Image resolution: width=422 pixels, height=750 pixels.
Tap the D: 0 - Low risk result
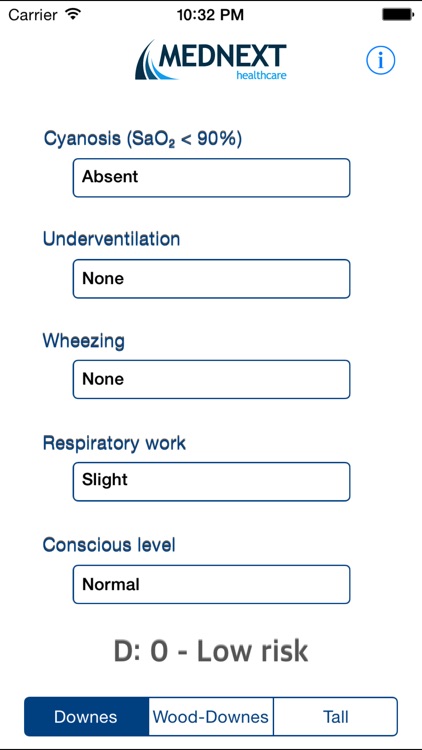[x=211, y=651]
